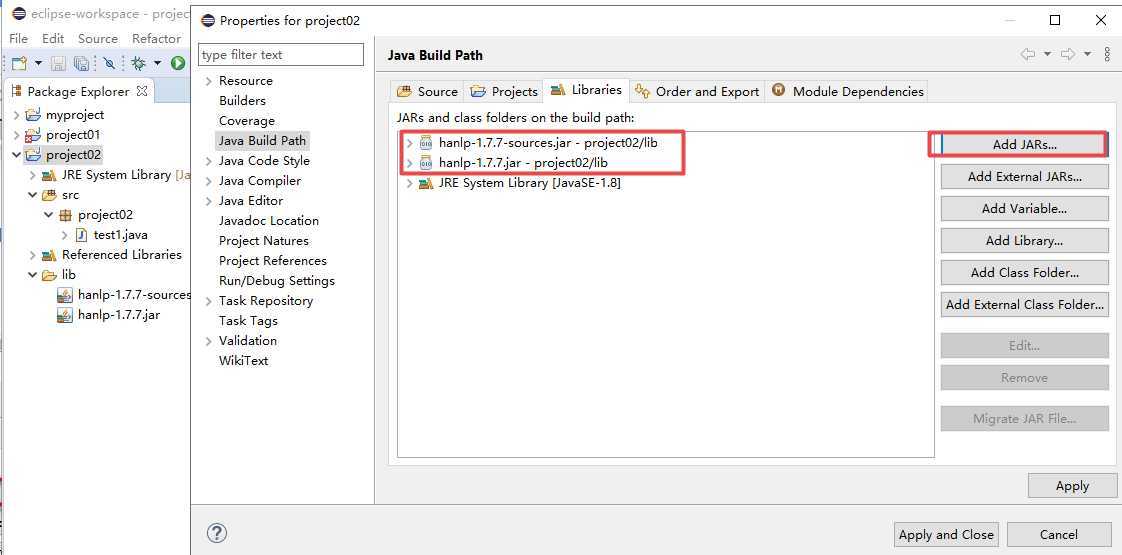Select Javadoc Location in properties list
This screenshot has width=1122, height=555.
pyautogui.click(x=269, y=221)
